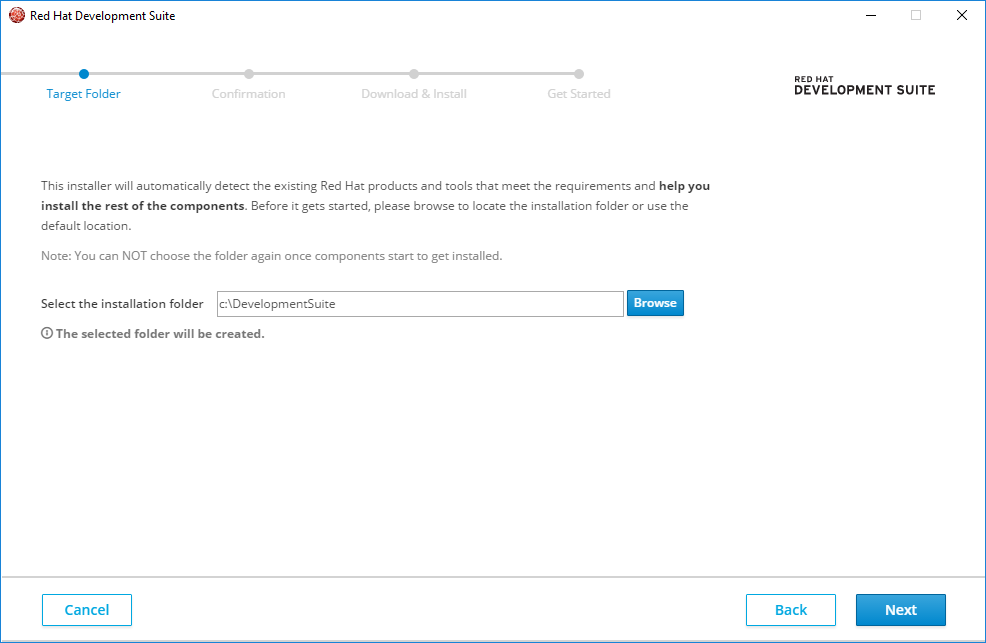Click the Confirmation step dot
This screenshot has width=986, height=643.
[249, 73]
